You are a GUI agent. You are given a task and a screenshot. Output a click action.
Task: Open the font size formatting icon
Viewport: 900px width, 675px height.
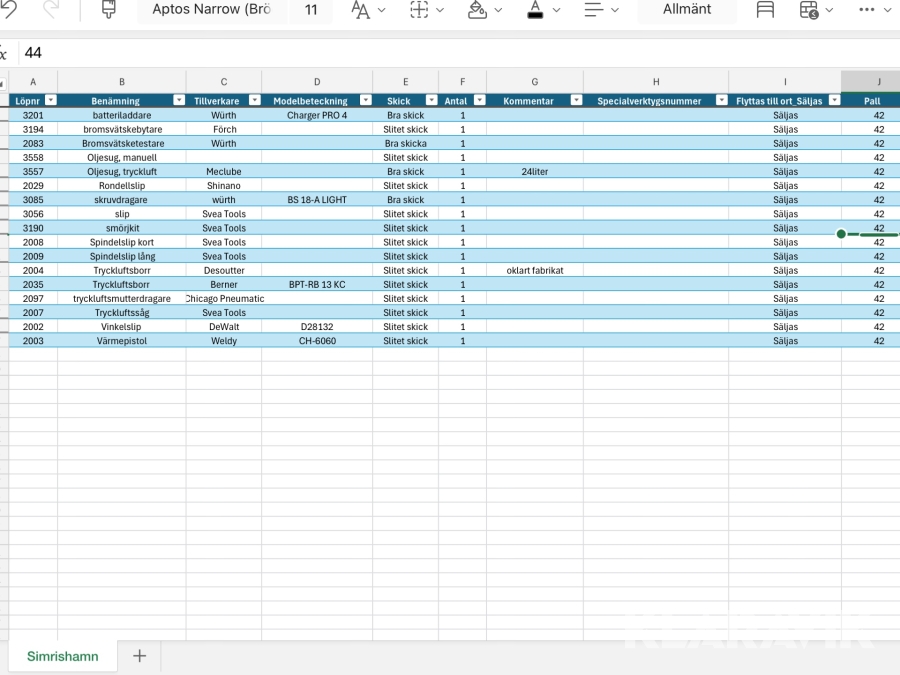(x=361, y=10)
